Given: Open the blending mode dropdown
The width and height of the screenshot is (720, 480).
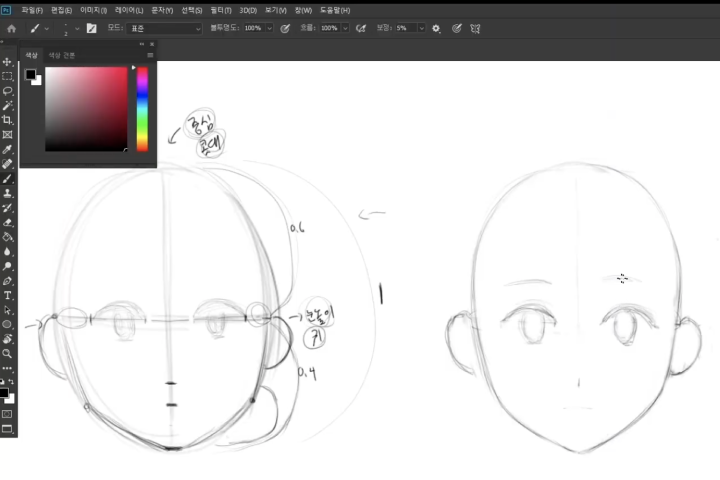Looking at the screenshot, I should [164, 28].
